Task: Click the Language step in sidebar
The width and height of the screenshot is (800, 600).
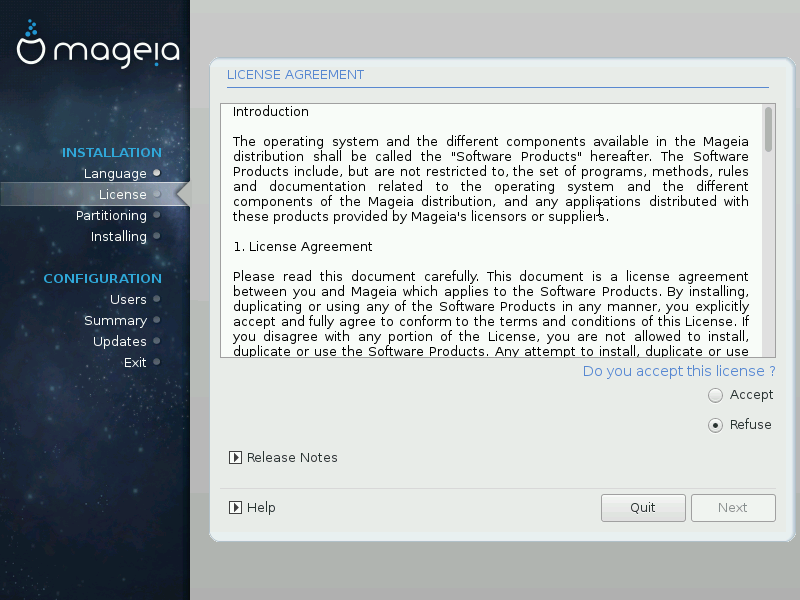Action: tap(115, 173)
